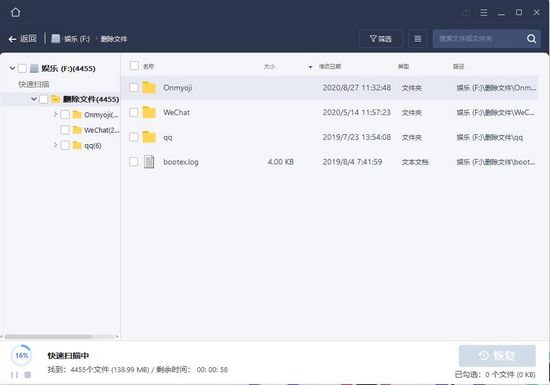Sort by 名称 column header
550x385 pixels.
pyautogui.click(x=148, y=66)
